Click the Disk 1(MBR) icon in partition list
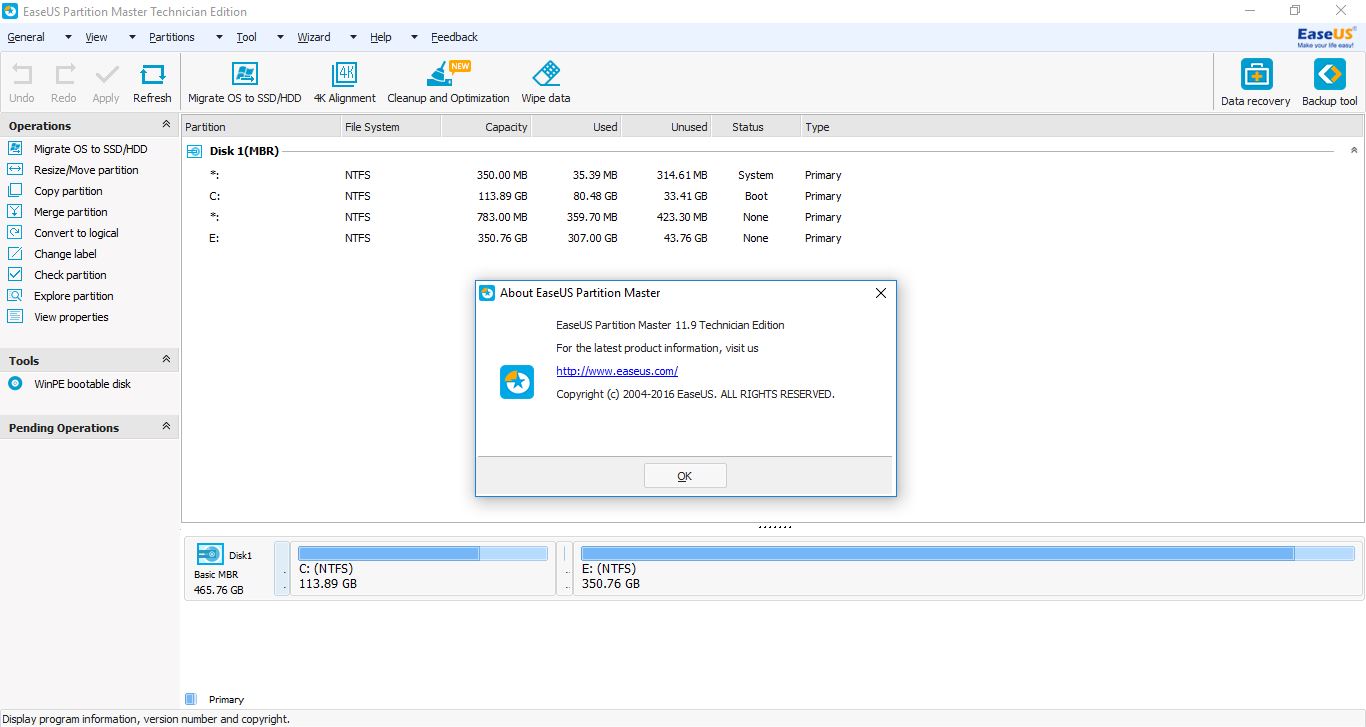This screenshot has height=727, width=1366. (194, 151)
